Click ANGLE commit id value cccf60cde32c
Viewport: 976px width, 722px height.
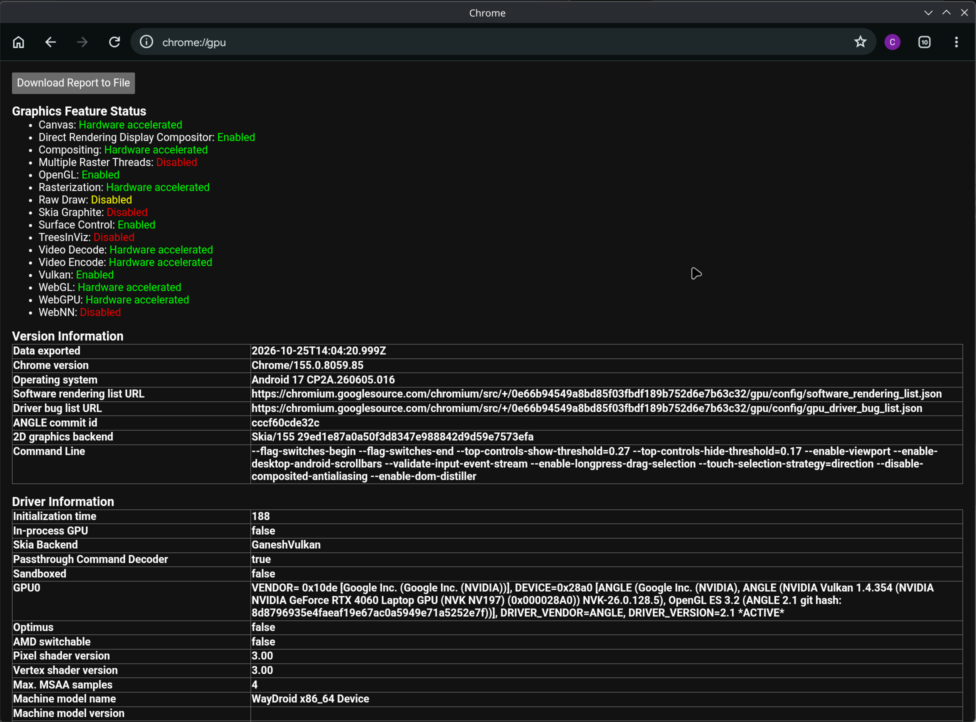coord(285,423)
